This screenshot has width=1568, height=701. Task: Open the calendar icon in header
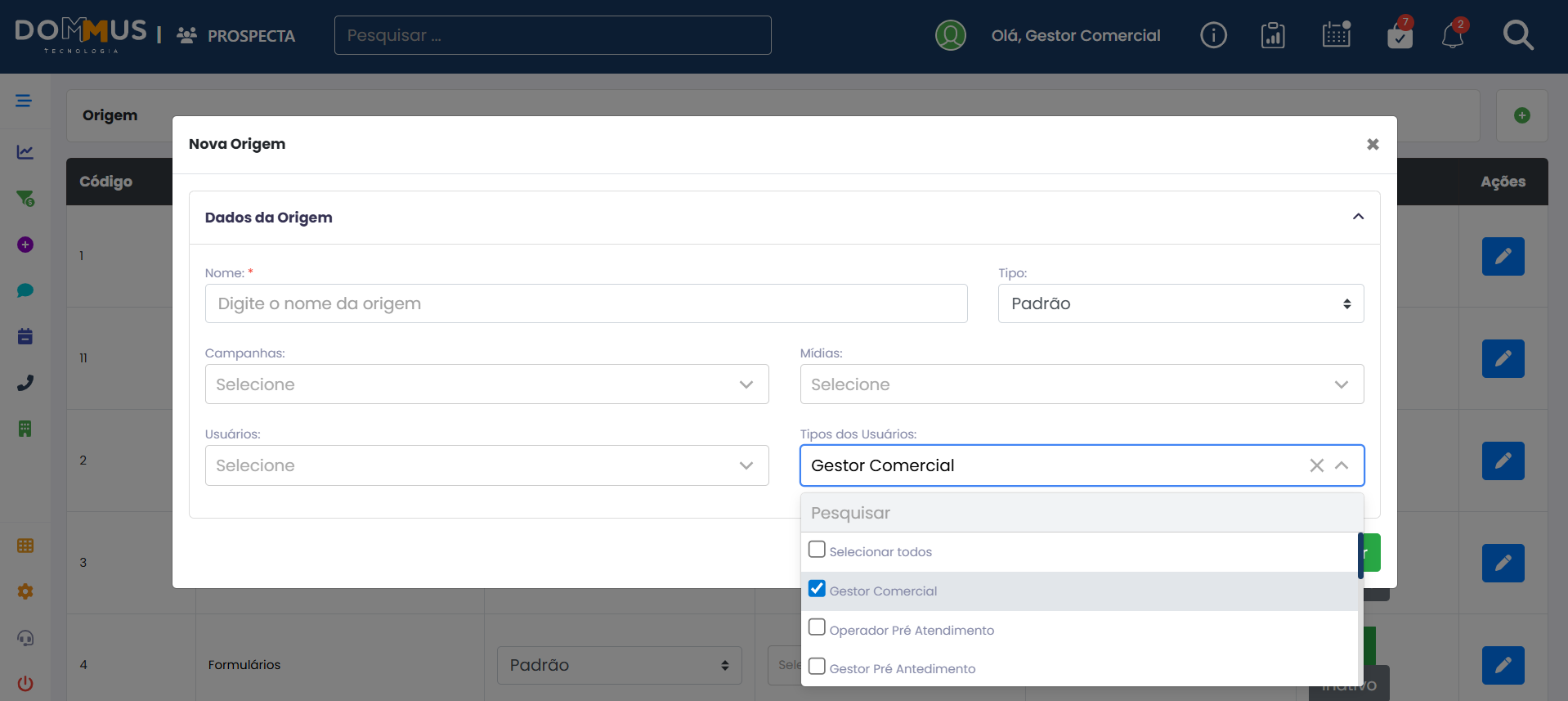1336,35
